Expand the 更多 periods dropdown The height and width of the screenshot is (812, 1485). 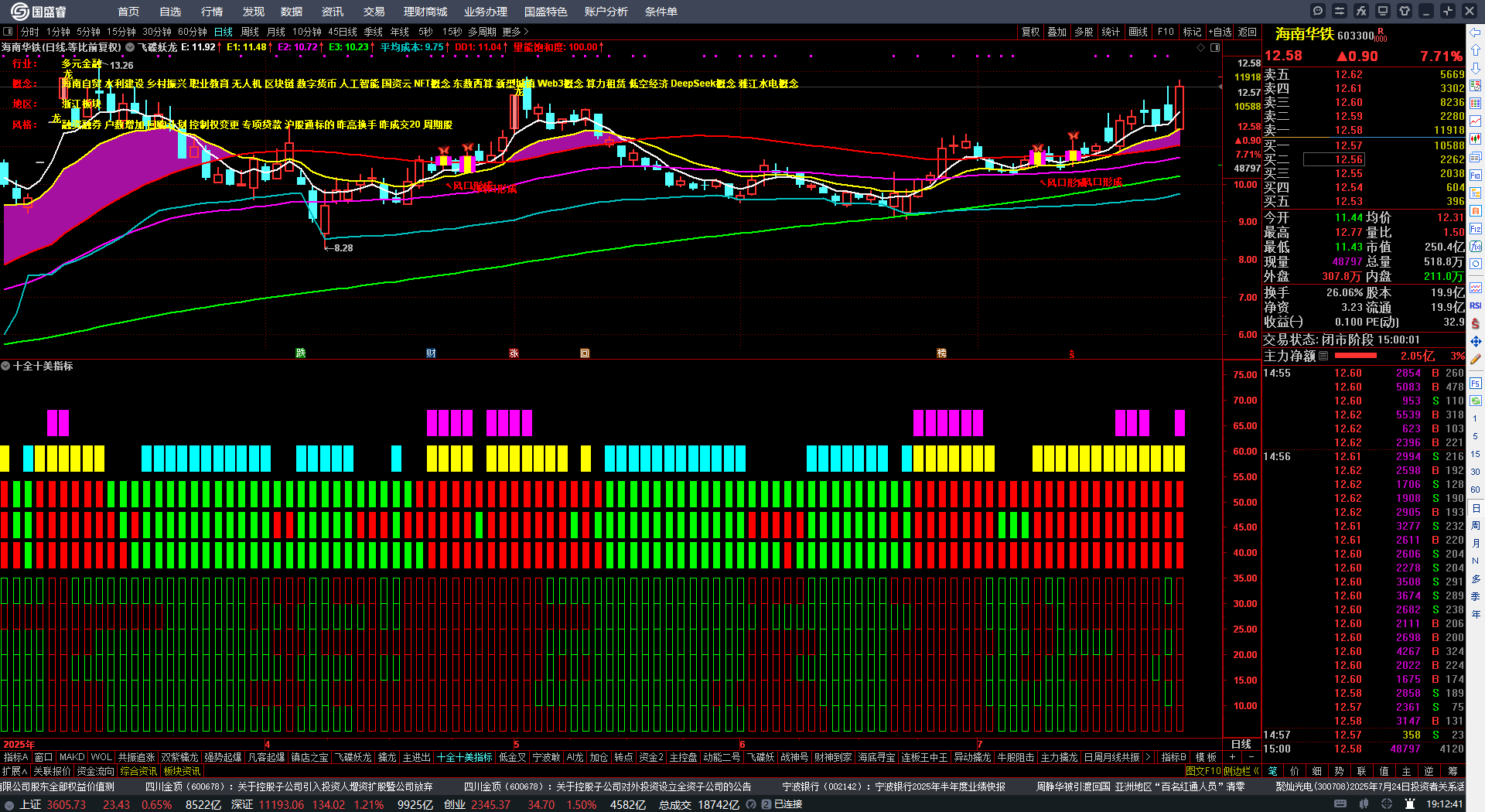tap(515, 32)
